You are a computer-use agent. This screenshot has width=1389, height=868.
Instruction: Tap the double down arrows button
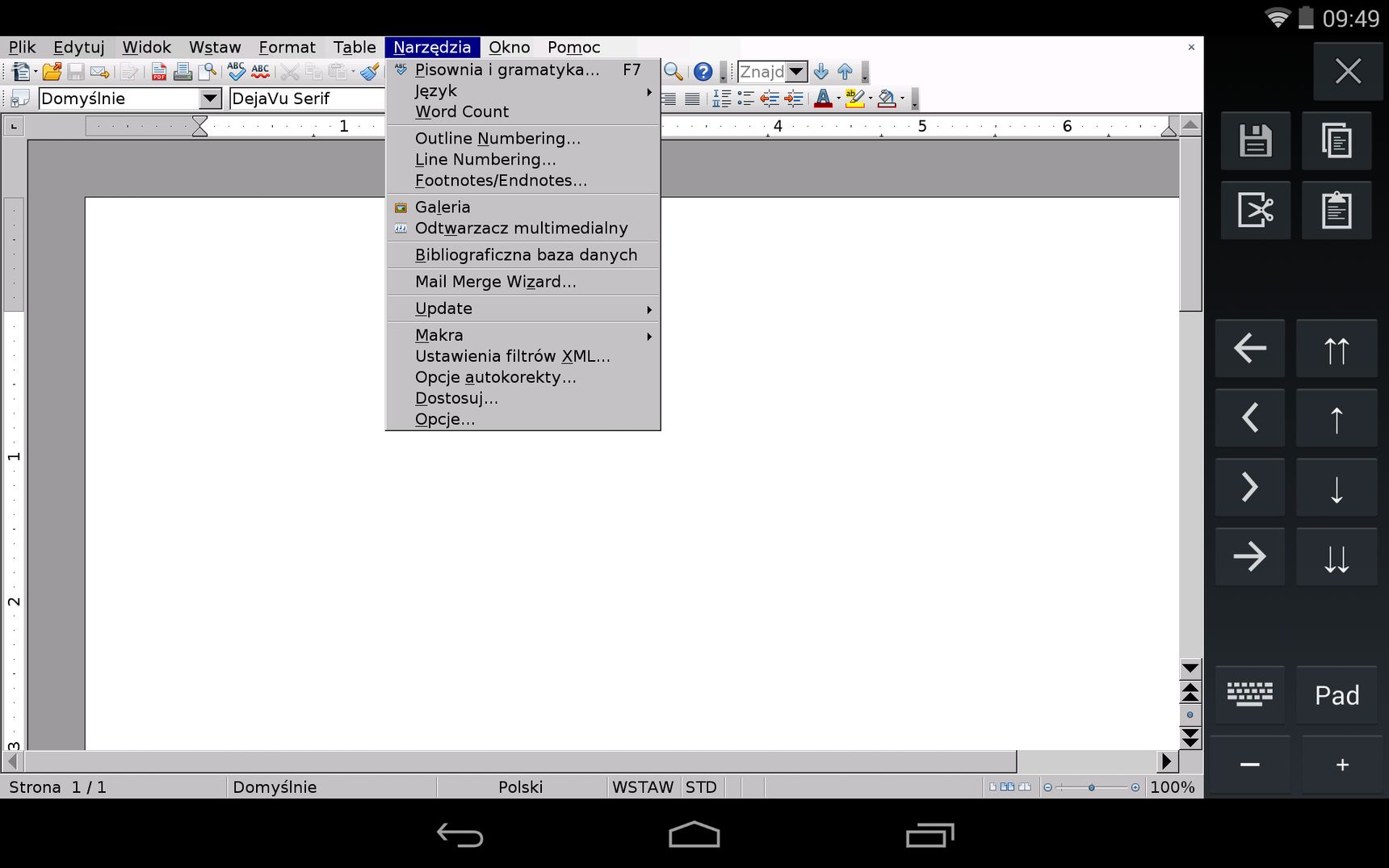point(1337,557)
